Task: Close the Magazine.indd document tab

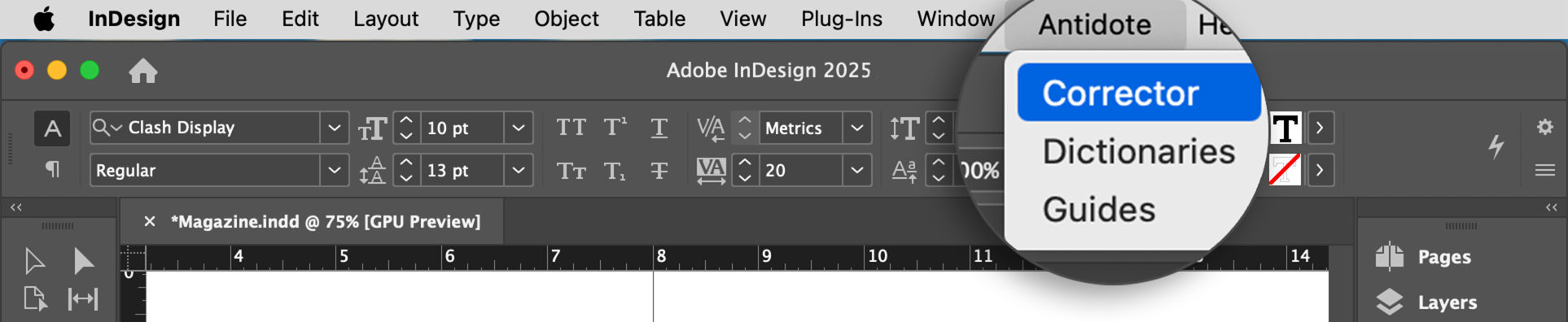Action: [150, 221]
